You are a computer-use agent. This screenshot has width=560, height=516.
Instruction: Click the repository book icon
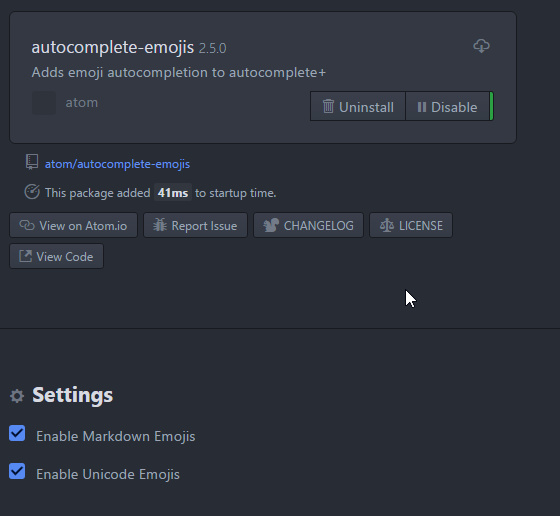32,162
